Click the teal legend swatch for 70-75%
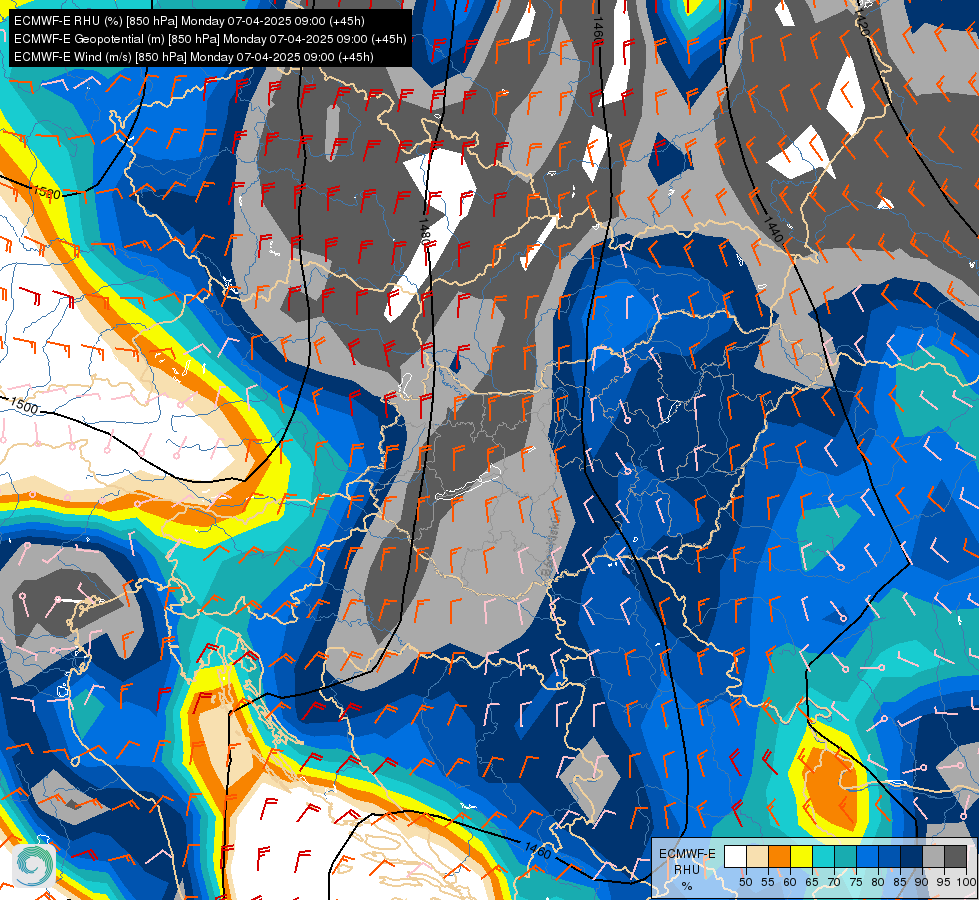This screenshot has width=979, height=900. 846,856
